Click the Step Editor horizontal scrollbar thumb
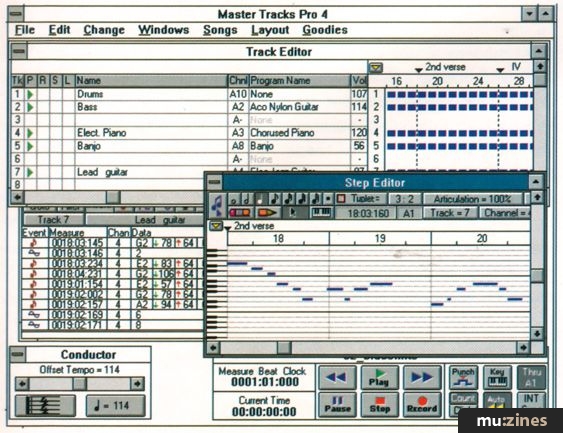This screenshot has height=433, width=563. [284, 348]
